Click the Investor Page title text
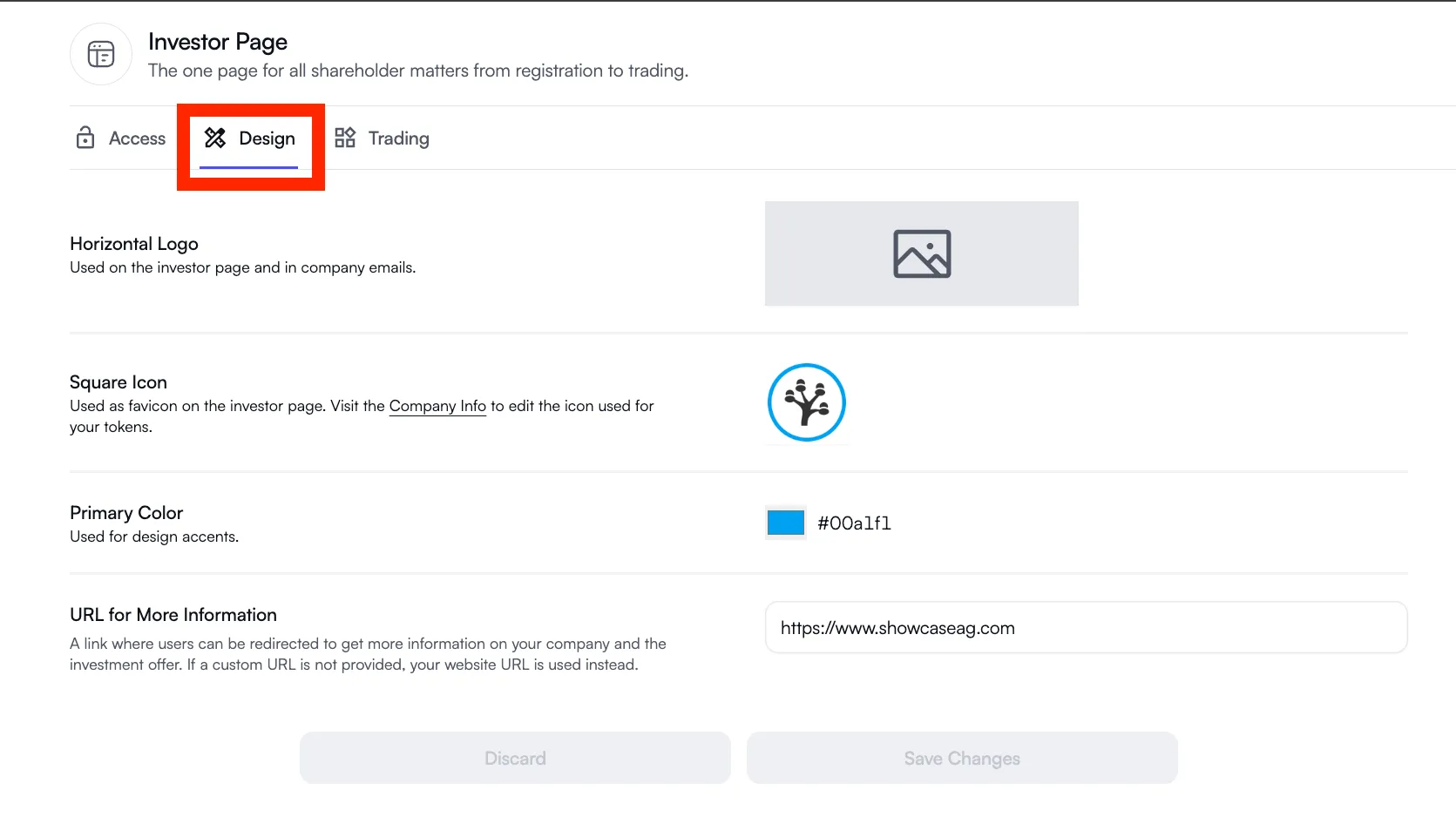This screenshot has width=1456, height=837. [x=218, y=42]
